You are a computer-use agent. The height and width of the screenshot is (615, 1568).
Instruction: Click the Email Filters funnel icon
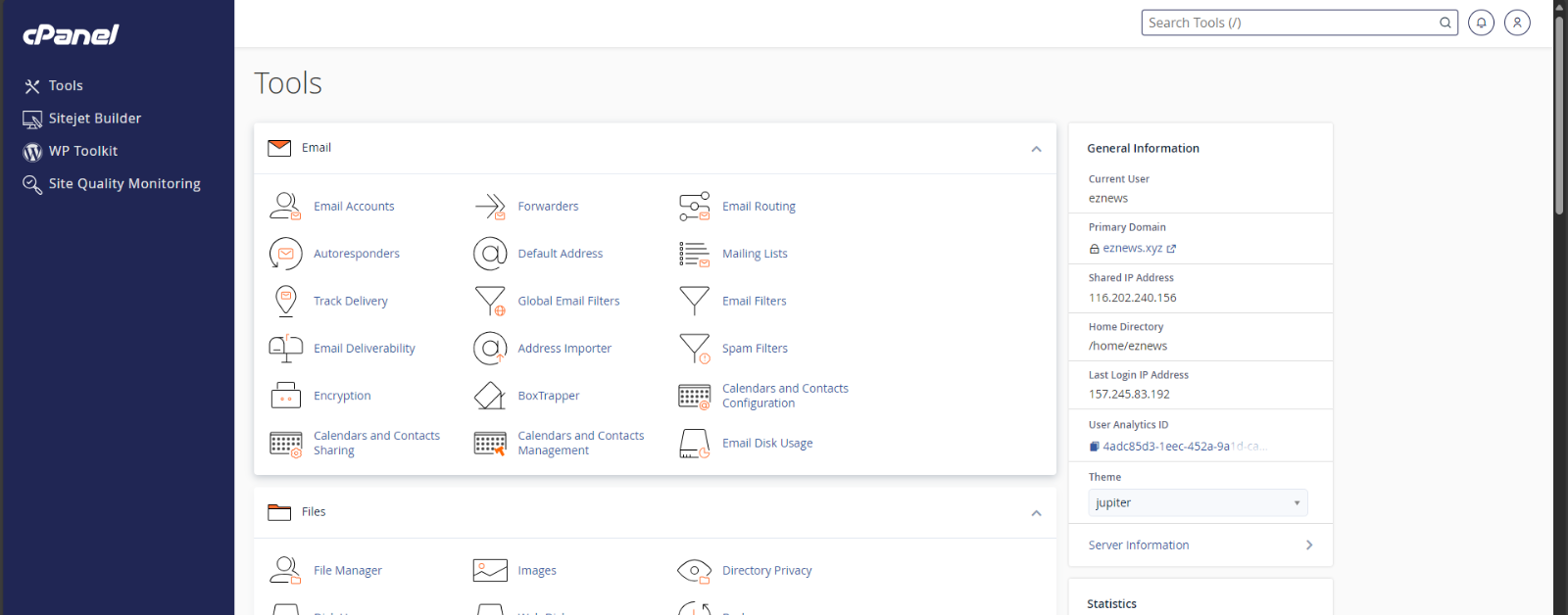tap(694, 301)
